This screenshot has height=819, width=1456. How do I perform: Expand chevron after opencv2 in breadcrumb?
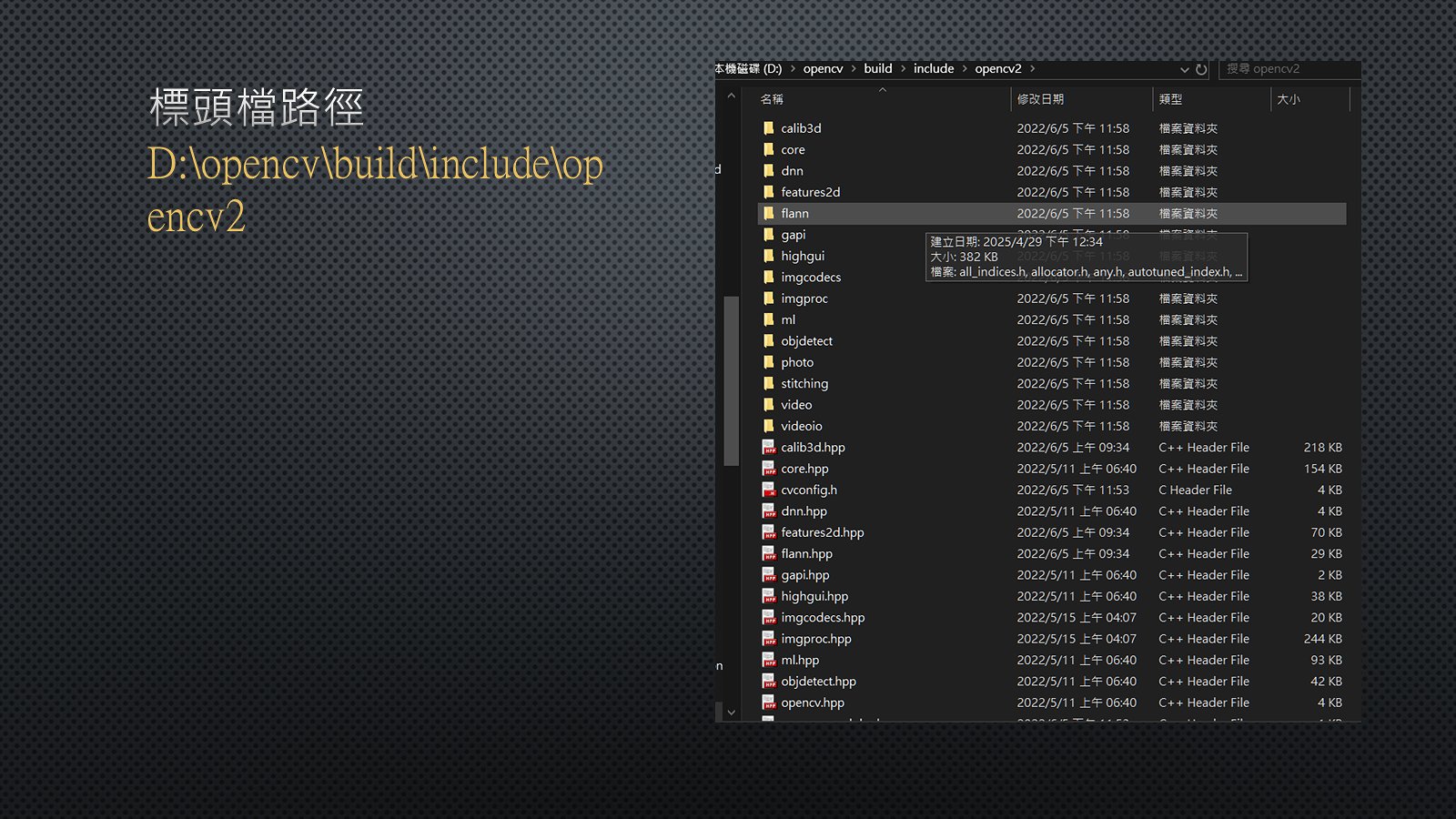click(1033, 69)
